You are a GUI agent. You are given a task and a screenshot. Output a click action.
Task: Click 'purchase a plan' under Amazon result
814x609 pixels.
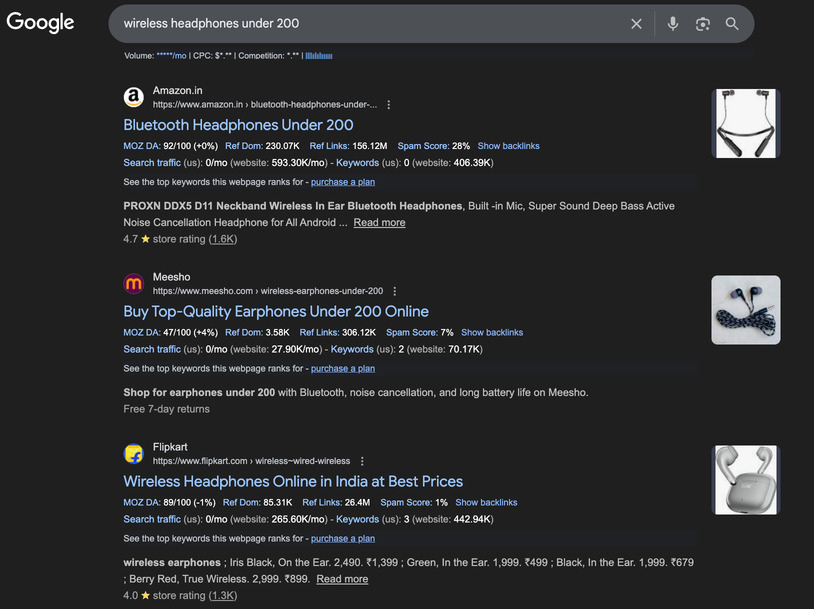[x=343, y=182]
